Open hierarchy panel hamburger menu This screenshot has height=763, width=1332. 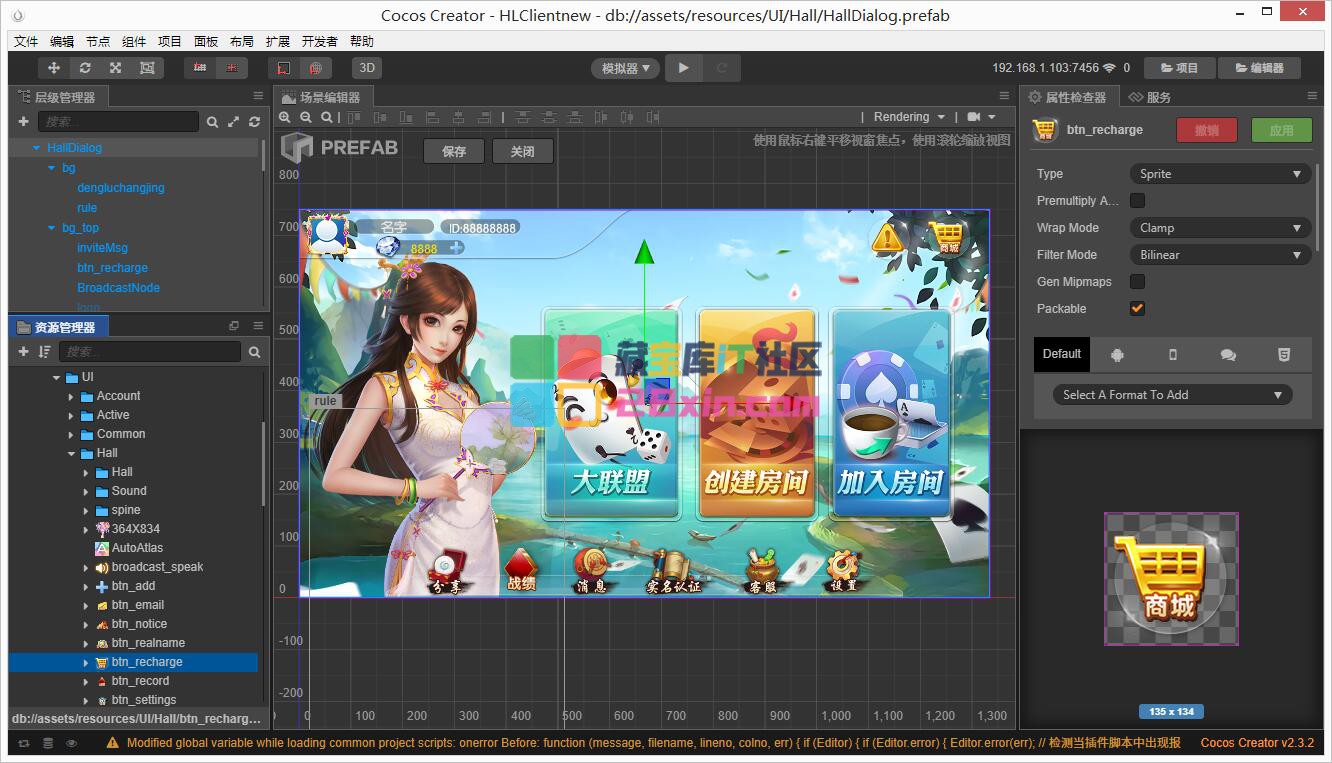click(x=258, y=96)
